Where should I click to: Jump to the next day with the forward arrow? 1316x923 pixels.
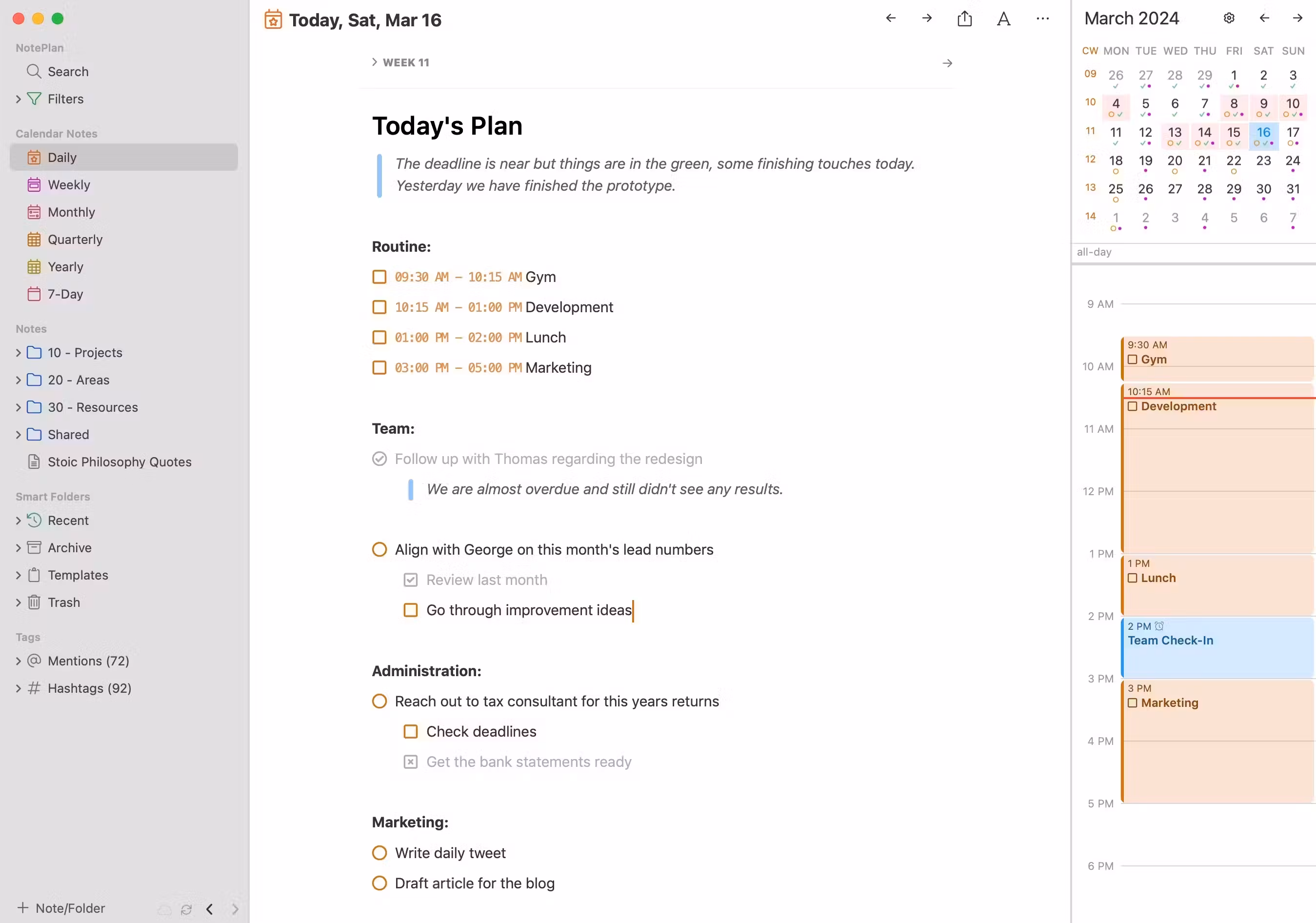926,19
